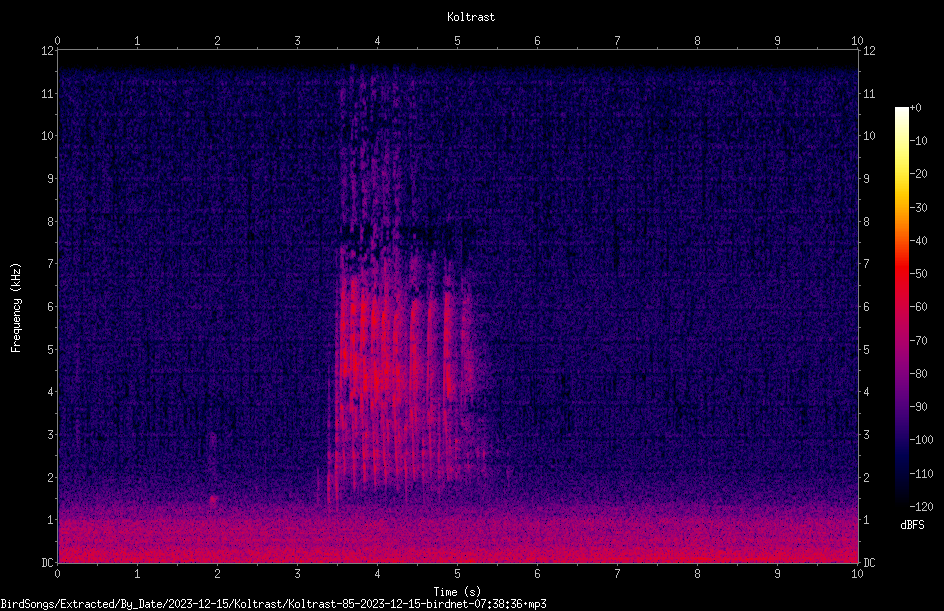Click the 10 second tick on bottom axis
This screenshot has width=944, height=611.
[857, 574]
